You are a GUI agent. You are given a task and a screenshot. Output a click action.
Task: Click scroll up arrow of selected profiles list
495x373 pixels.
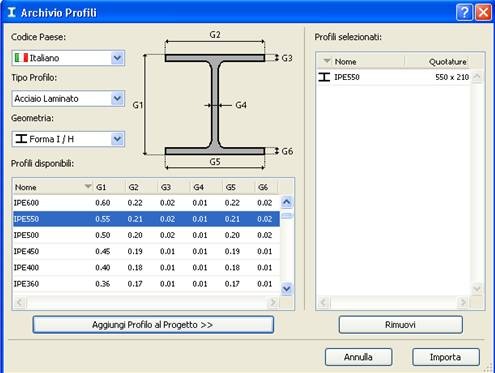tap(477, 76)
